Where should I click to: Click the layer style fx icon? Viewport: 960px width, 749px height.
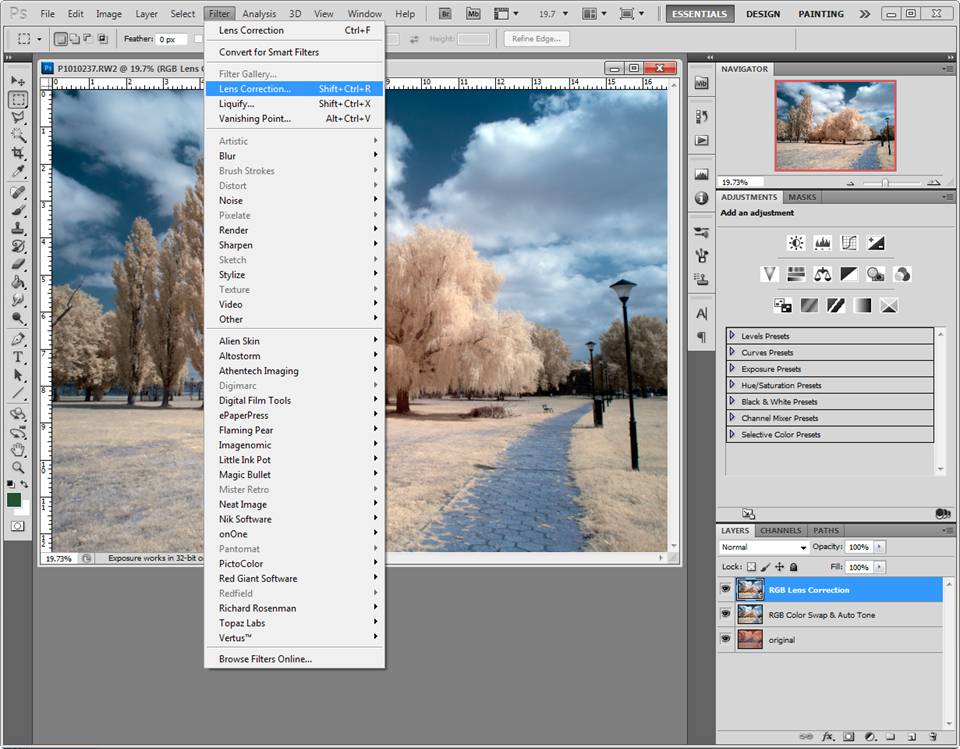coord(828,736)
